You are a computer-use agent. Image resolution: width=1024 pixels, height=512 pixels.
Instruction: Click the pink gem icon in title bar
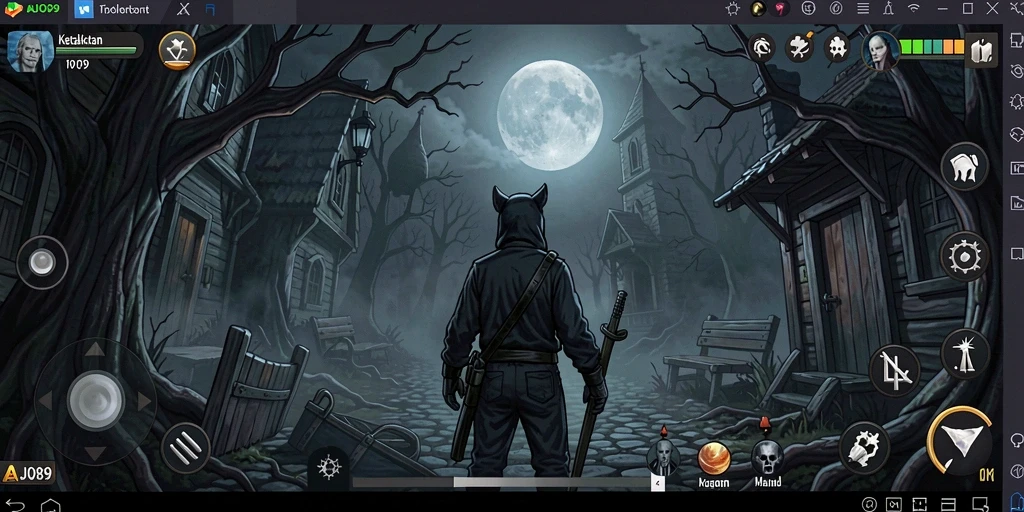[782, 8]
